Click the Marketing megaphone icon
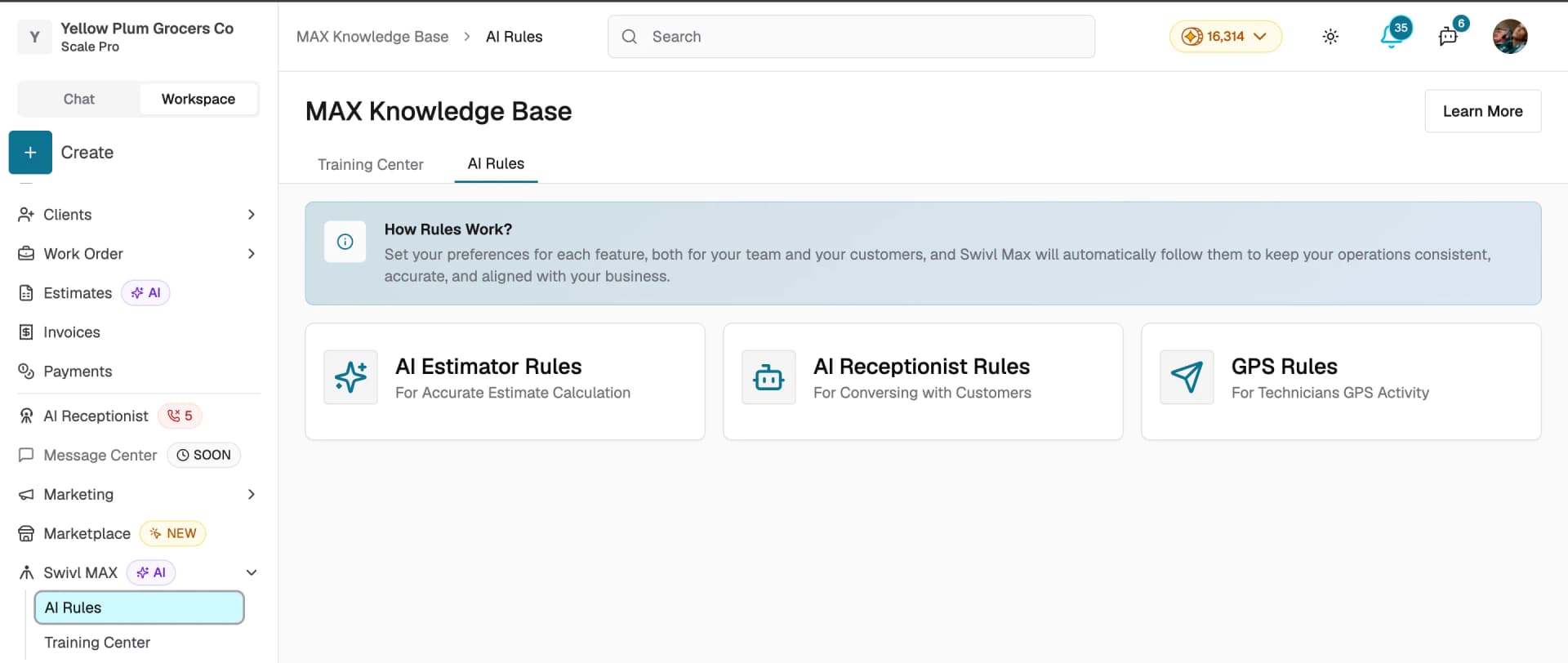The width and height of the screenshot is (1568, 663). point(26,495)
